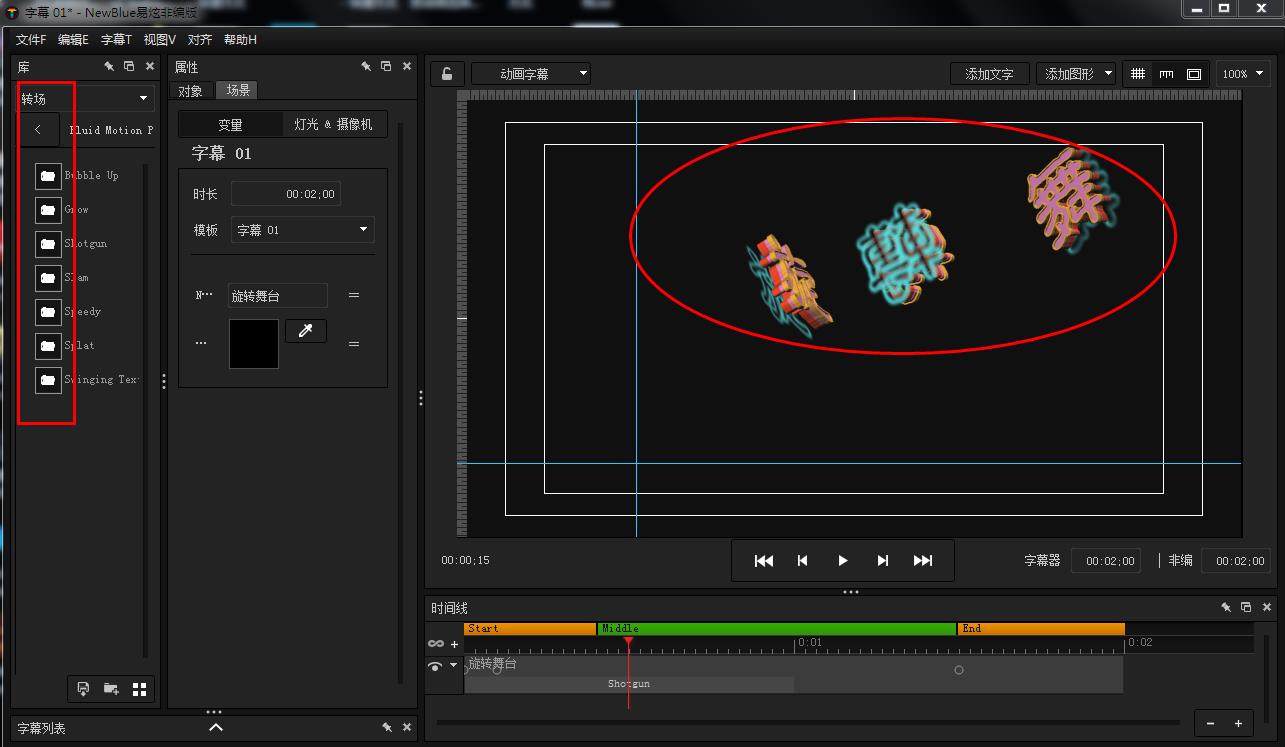The image size is (1285, 747).
Task: Float the timeline (时间线) panel
Action: coord(1246,607)
